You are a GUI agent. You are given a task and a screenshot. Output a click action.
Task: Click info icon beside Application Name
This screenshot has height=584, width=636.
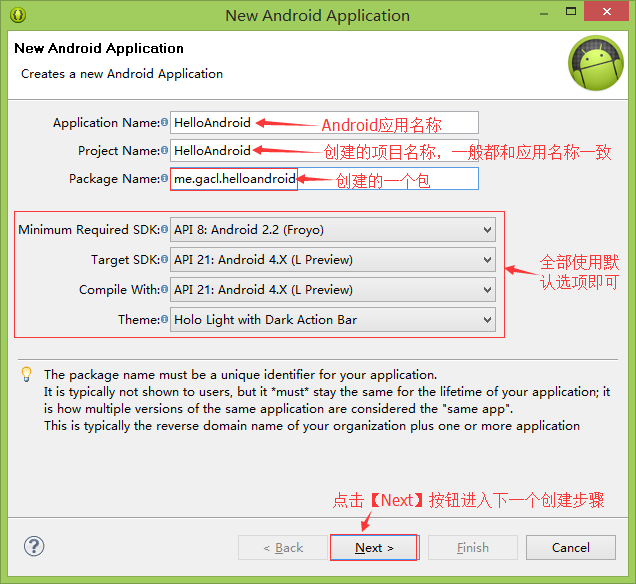coord(164,122)
